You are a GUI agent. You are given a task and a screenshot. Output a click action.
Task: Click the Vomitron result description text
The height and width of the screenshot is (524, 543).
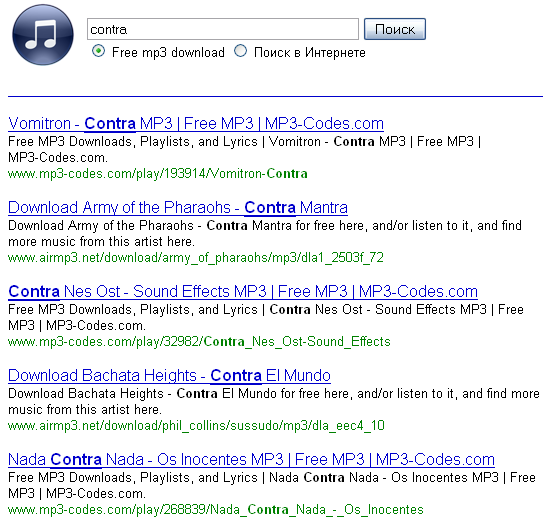pos(244,150)
